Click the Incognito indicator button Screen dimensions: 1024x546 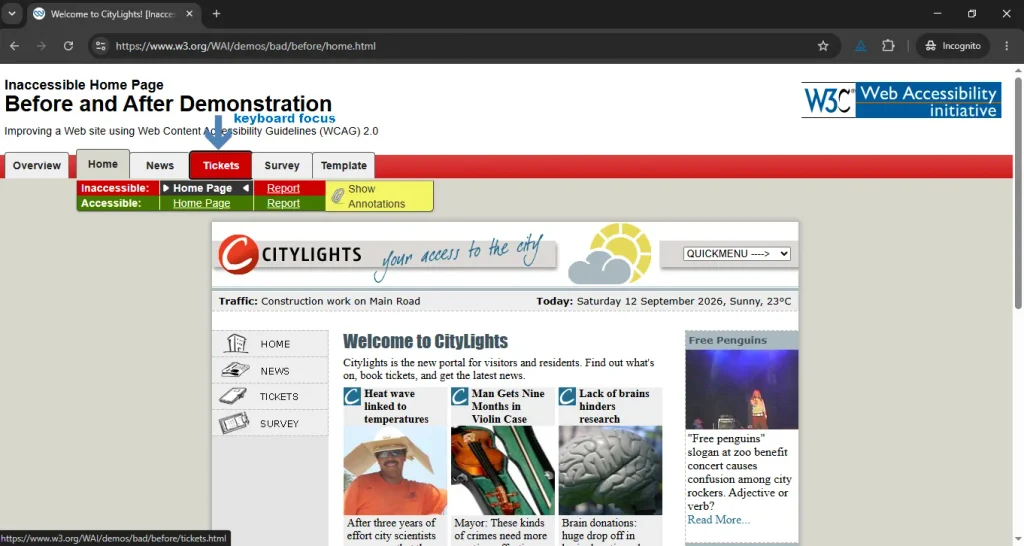click(x=953, y=46)
